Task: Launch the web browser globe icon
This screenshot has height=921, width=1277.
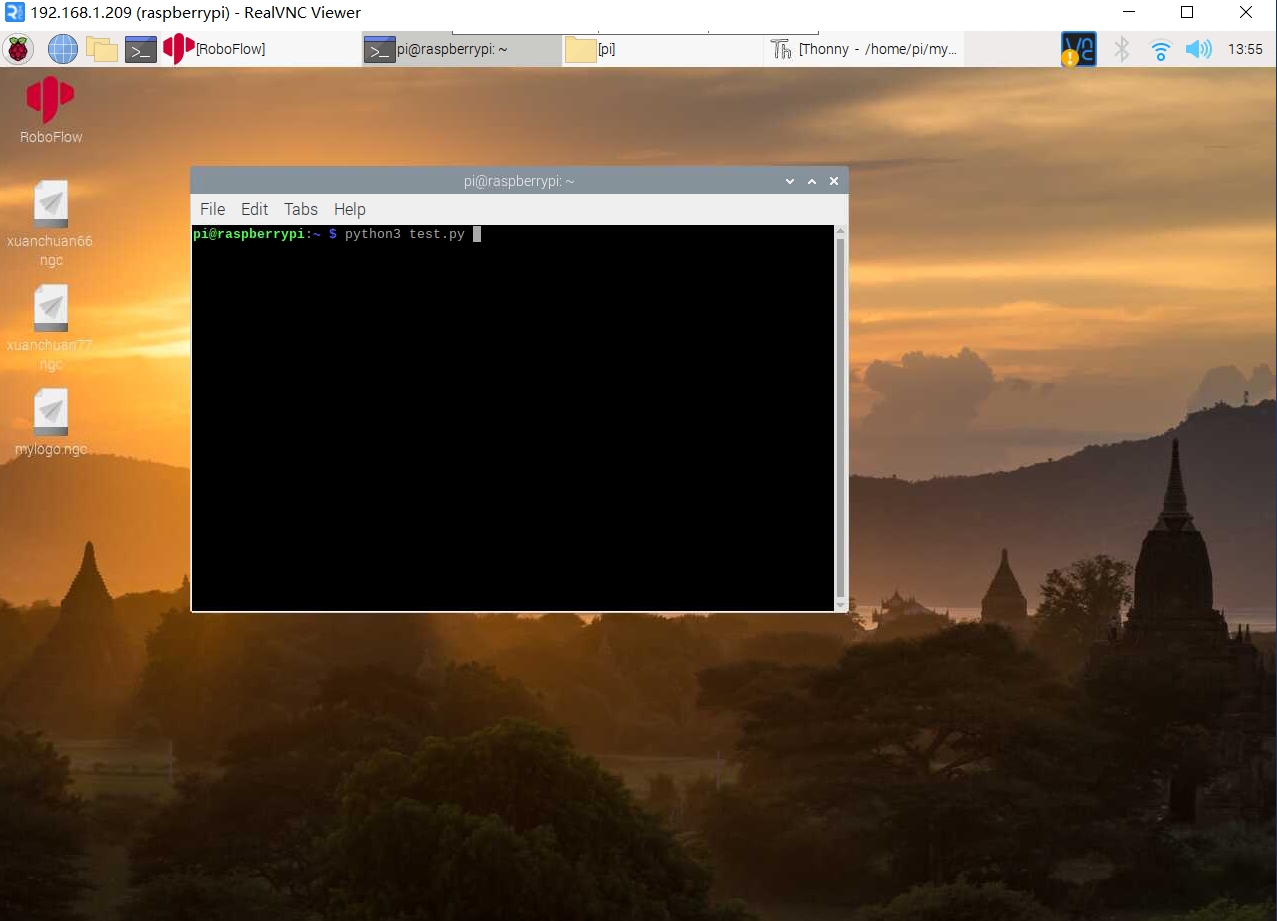Action: 62,49
